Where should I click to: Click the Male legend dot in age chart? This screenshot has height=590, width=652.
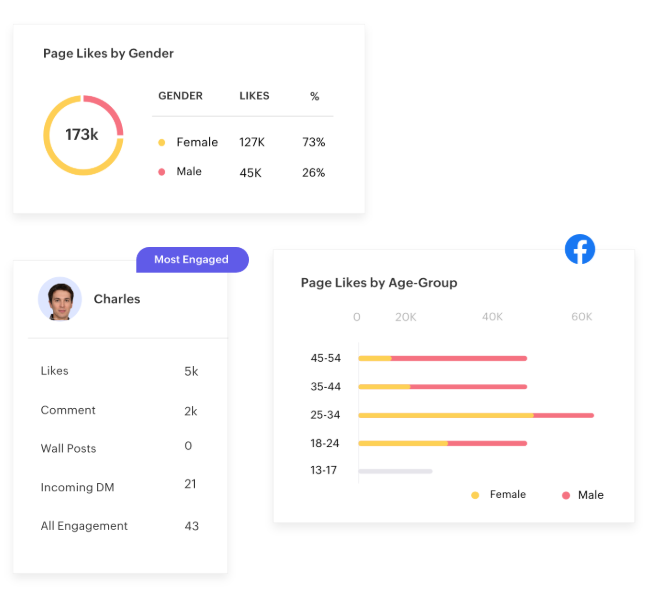(x=566, y=495)
